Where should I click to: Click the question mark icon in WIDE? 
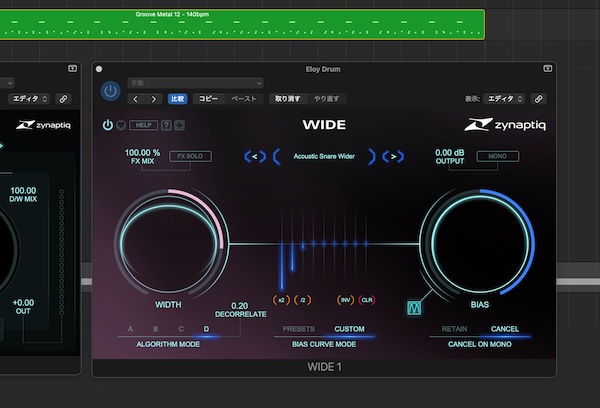pos(166,125)
